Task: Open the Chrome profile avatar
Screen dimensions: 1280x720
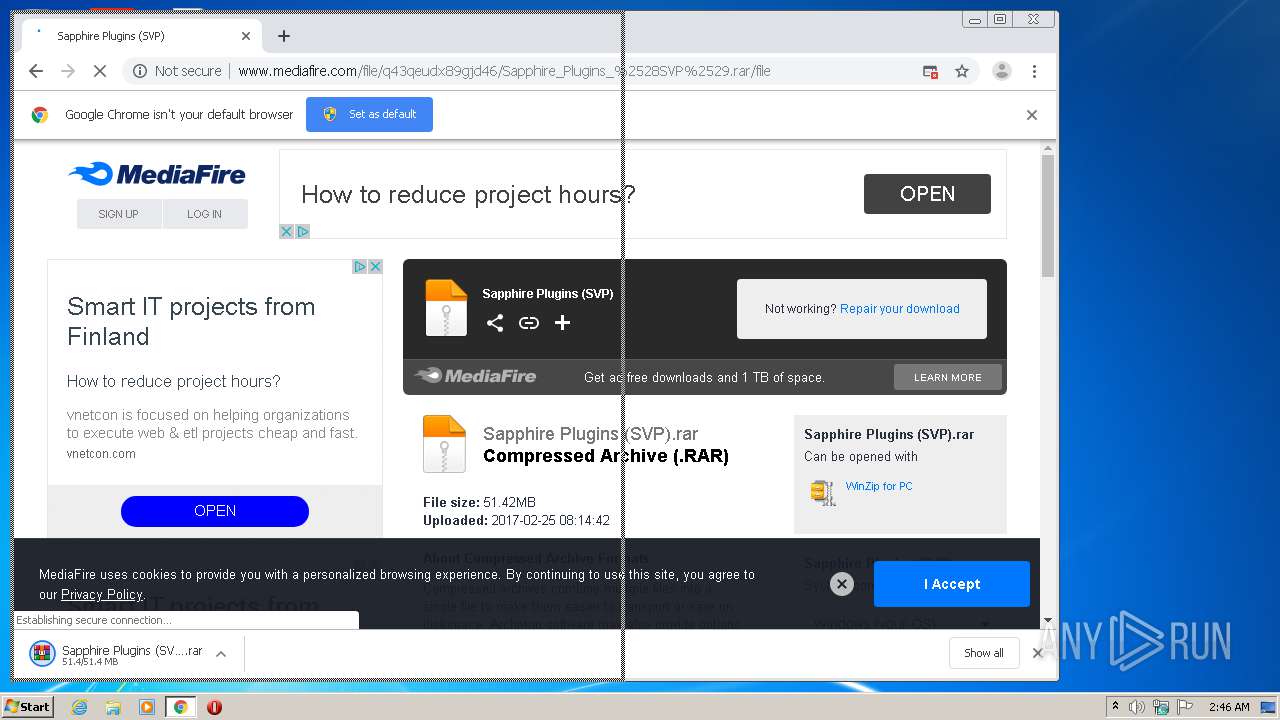Action: [x=1001, y=71]
